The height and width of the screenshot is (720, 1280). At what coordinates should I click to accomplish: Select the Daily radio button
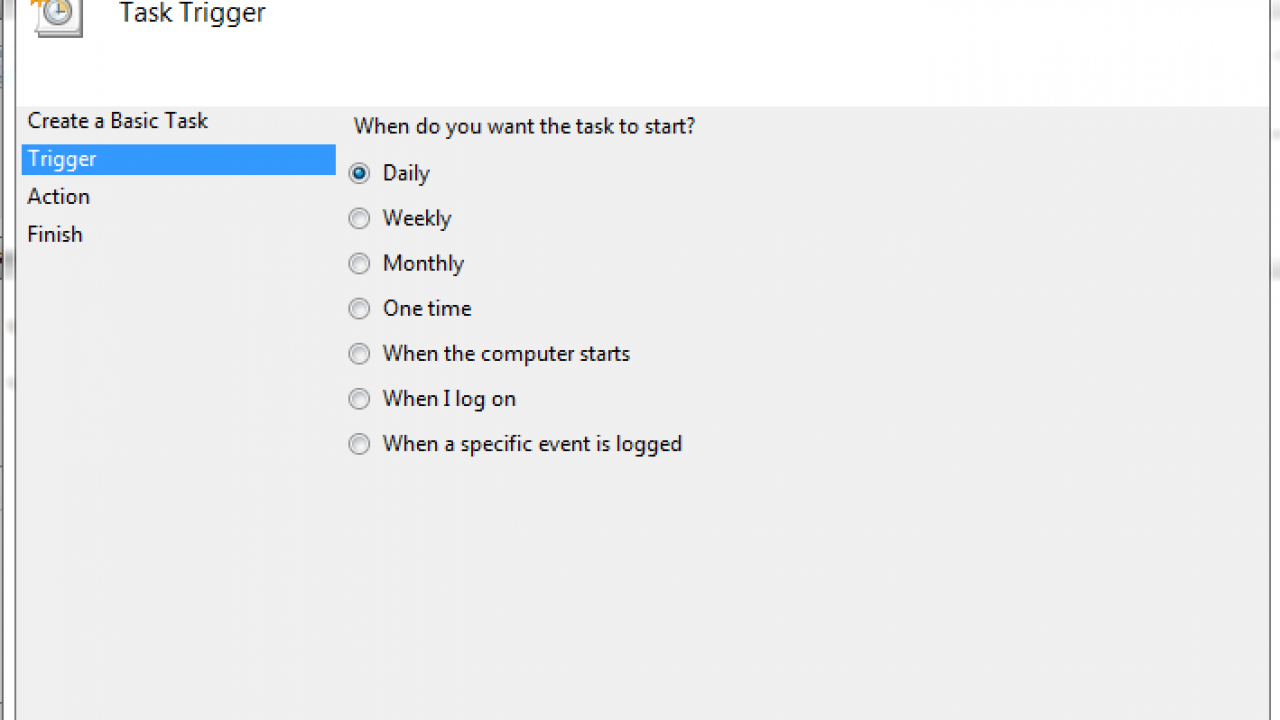(x=359, y=174)
